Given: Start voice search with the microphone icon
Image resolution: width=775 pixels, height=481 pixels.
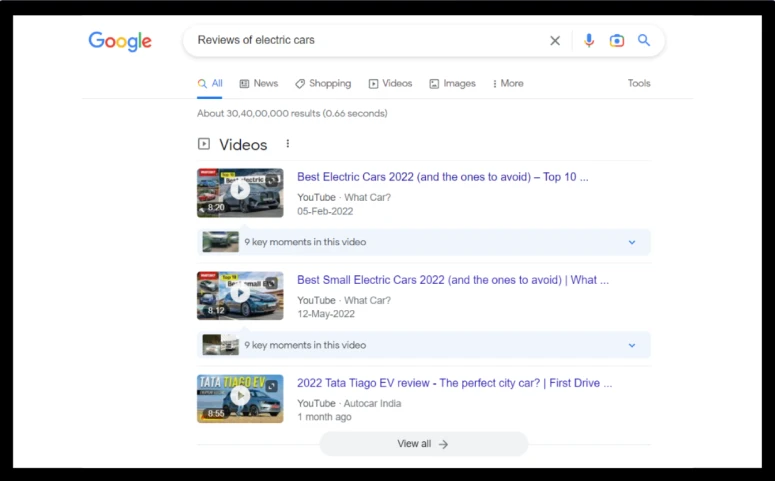Looking at the screenshot, I should pos(589,41).
